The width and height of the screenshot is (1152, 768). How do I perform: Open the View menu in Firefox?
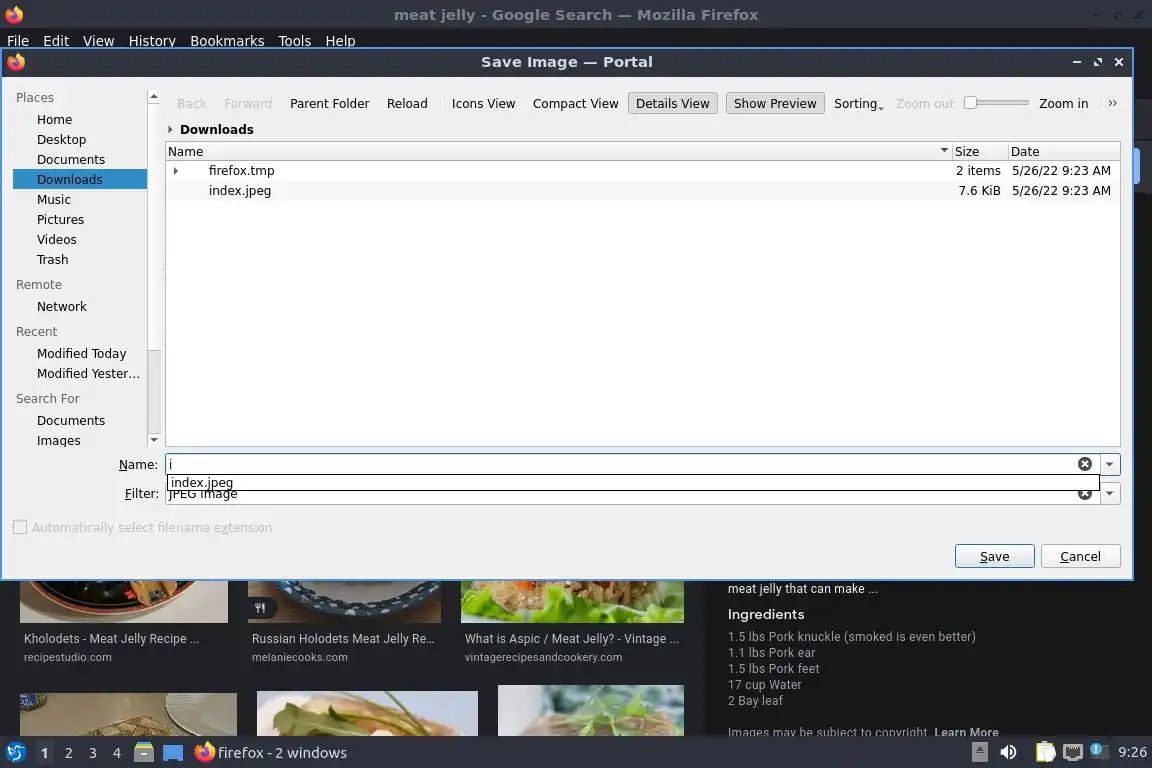98,40
